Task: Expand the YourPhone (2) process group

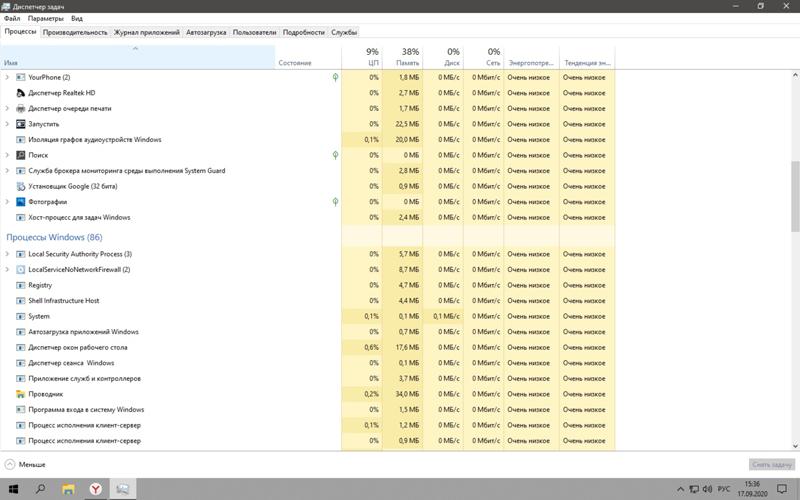Action: click(x=7, y=78)
